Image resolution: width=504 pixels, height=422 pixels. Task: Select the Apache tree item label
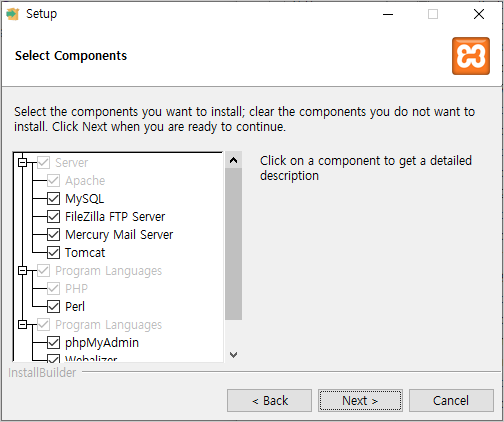click(x=85, y=181)
